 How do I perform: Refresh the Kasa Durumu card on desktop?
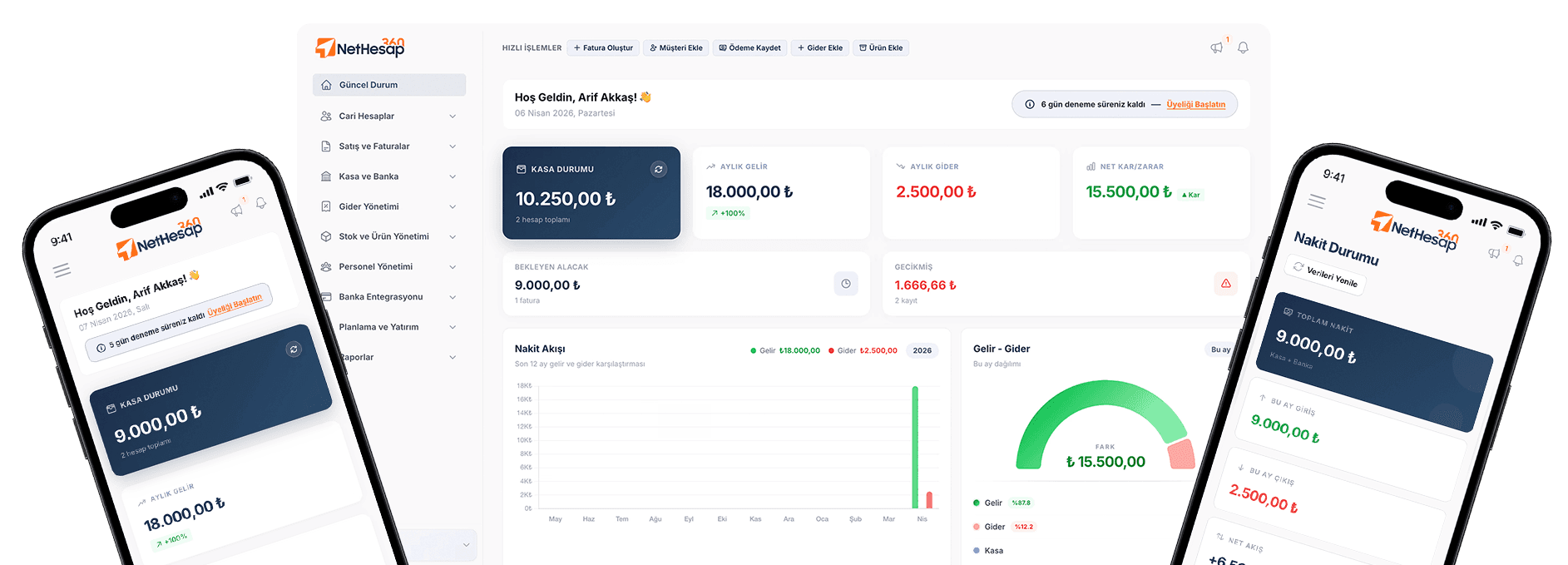[x=658, y=169]
